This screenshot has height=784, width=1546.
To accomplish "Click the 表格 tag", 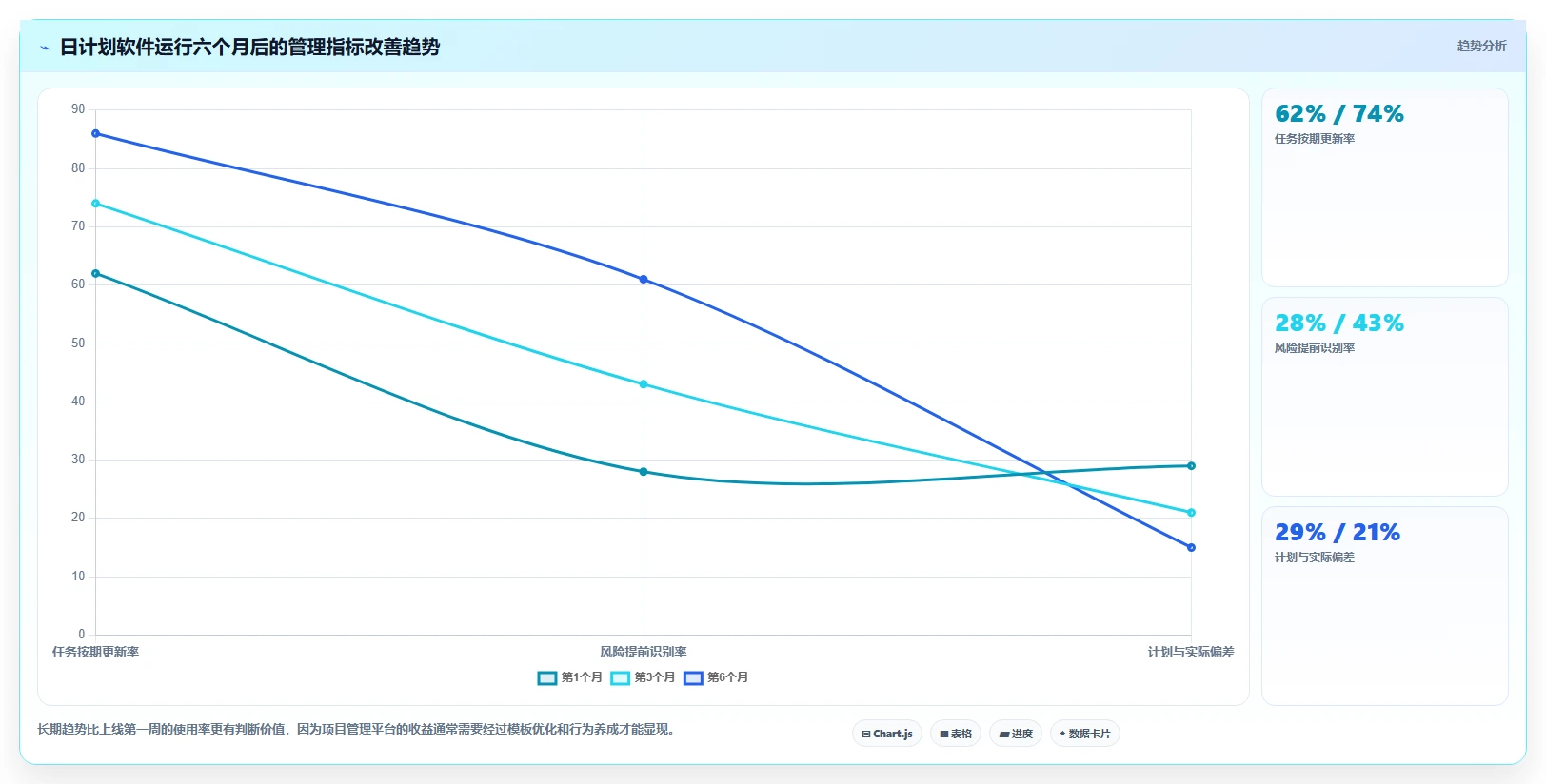I will [956, 734].
